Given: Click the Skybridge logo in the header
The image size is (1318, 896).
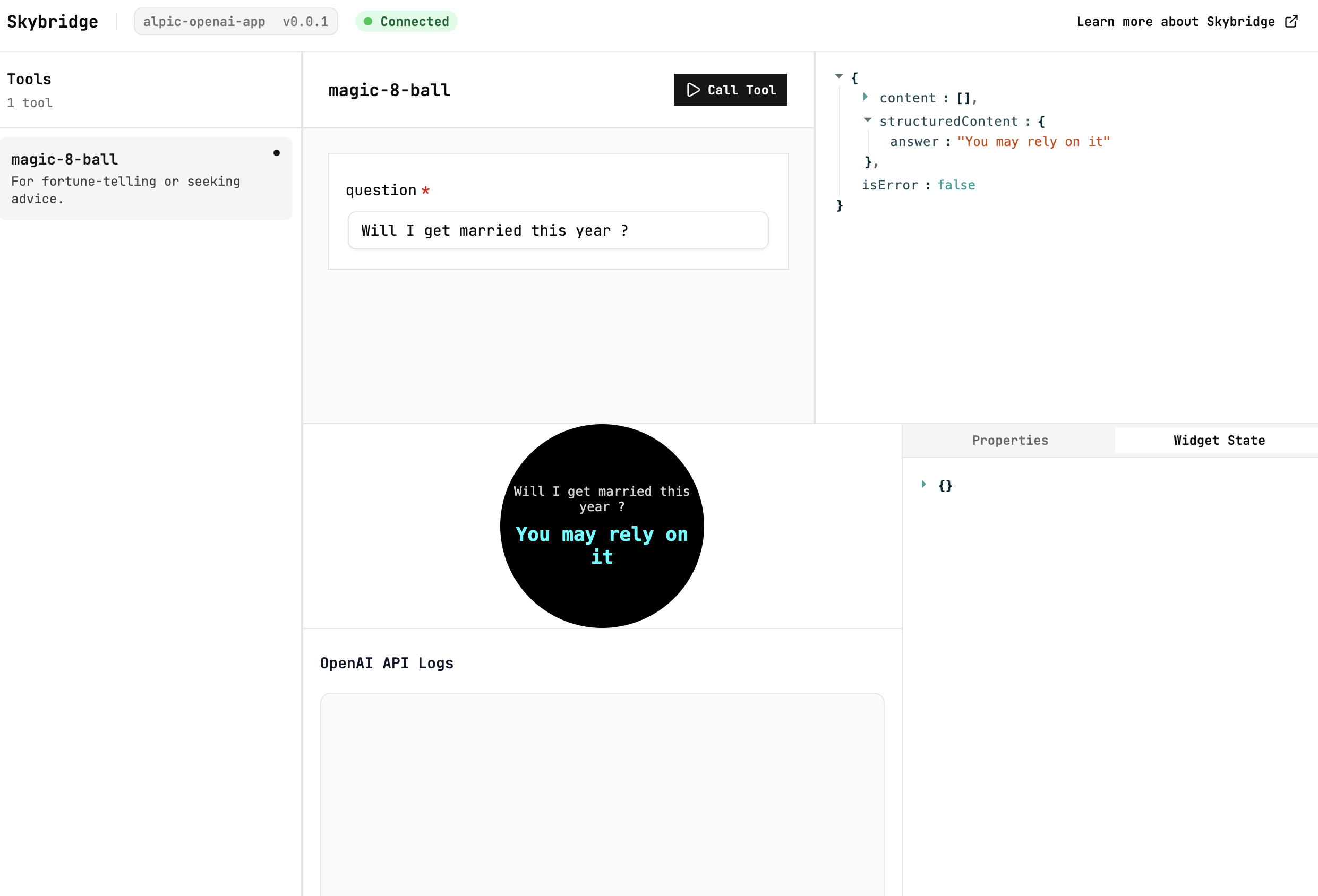Looking at the screenshot, I should [x=52, y=22].
